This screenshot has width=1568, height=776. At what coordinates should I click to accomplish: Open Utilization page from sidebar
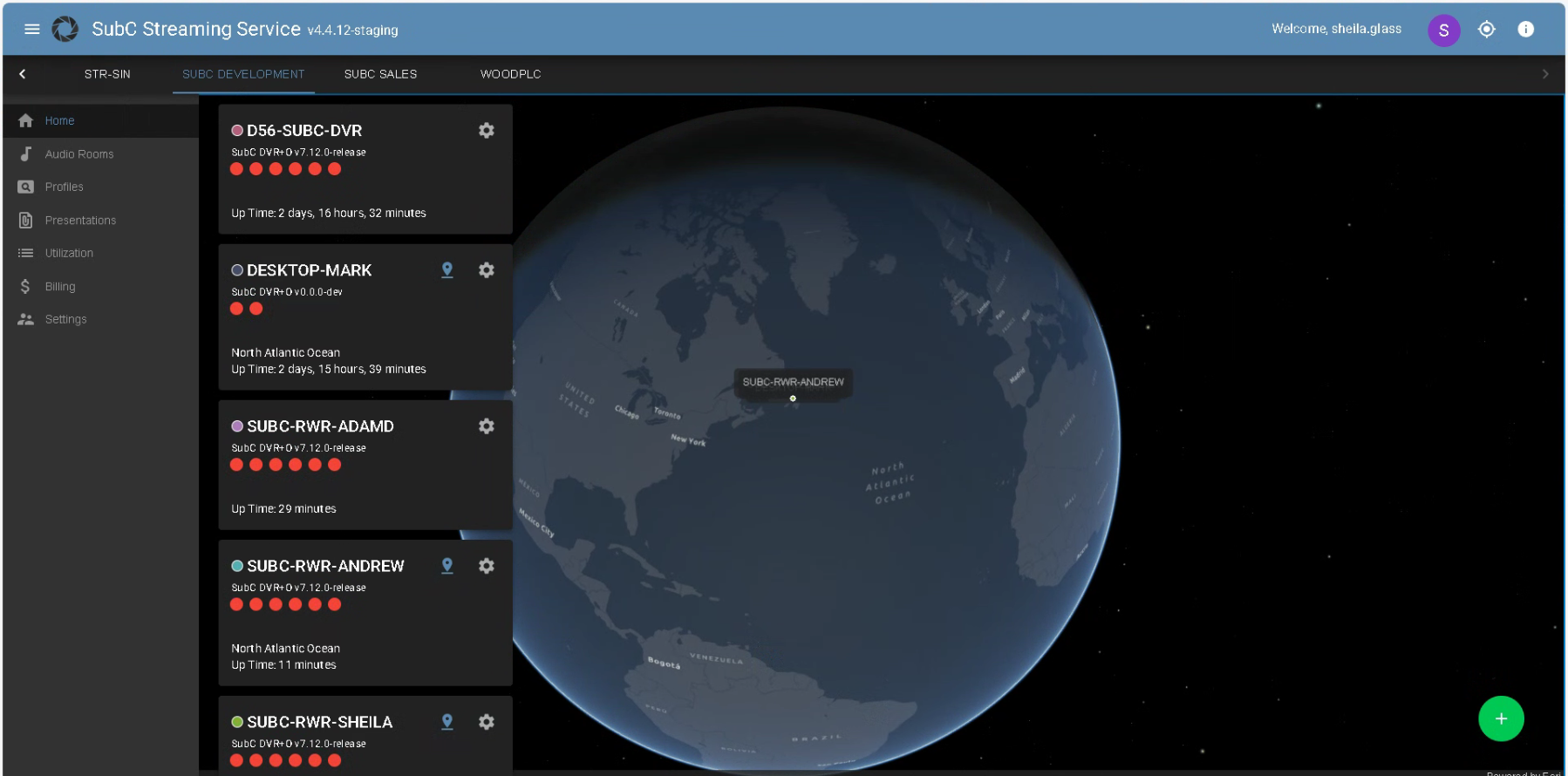tap(69, 254)
